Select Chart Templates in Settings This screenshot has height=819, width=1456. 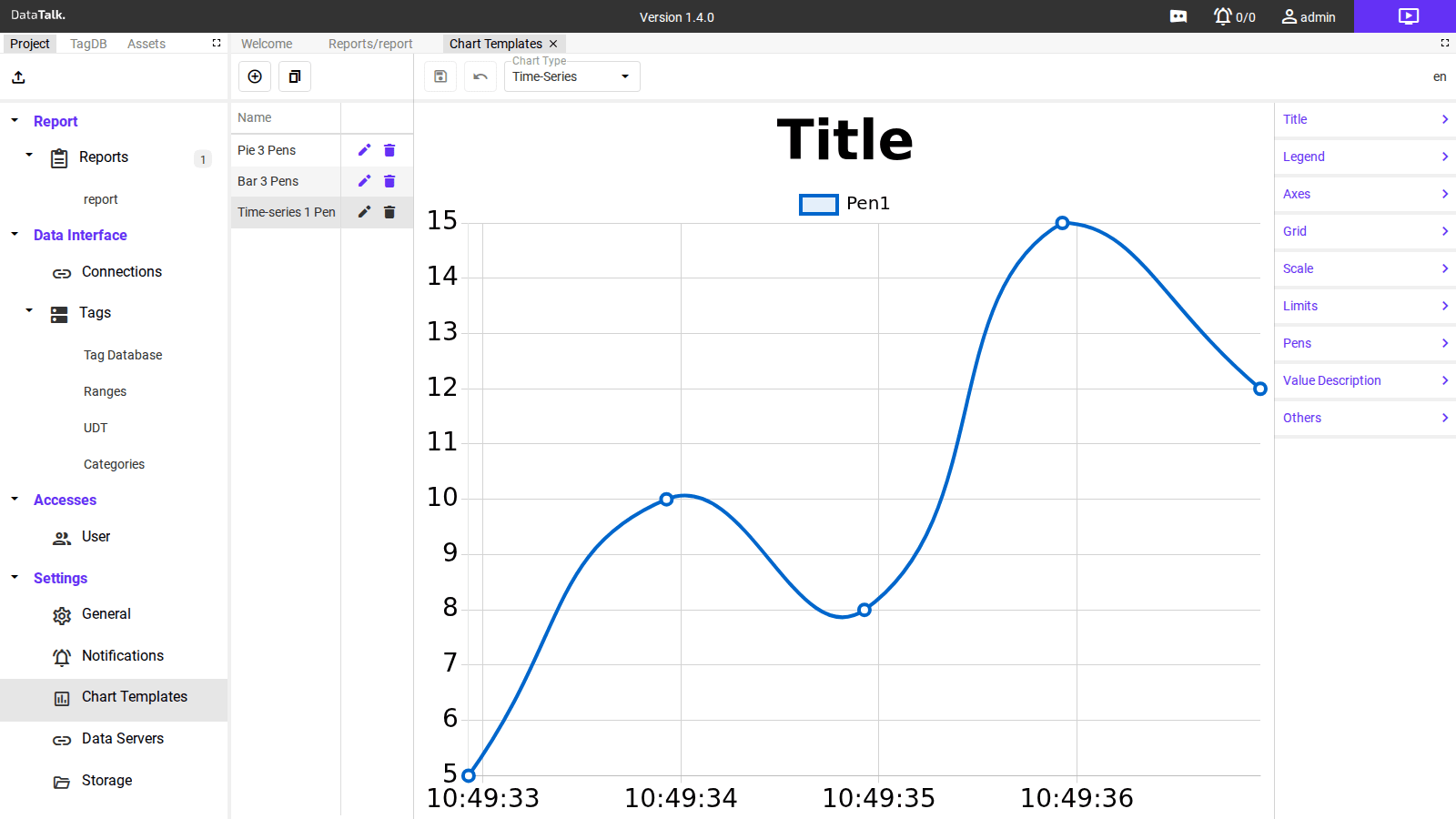click(x=114, y=700)
